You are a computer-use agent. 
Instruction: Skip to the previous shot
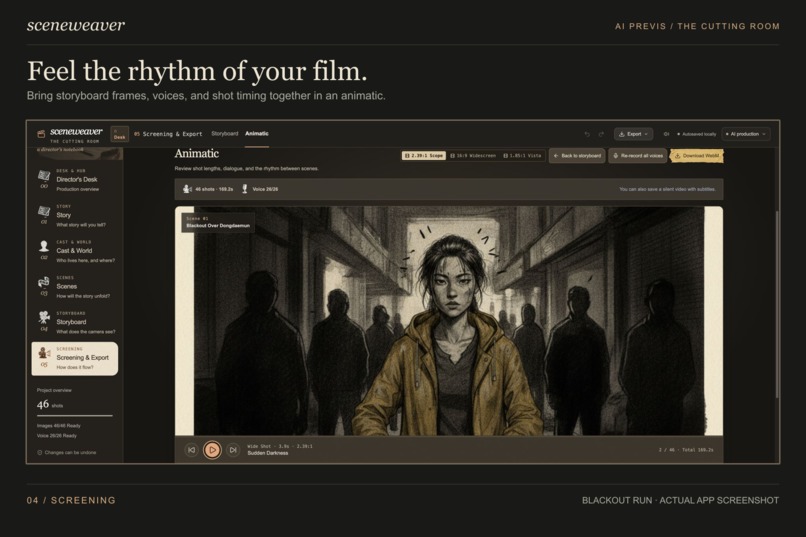click(191, 450)
